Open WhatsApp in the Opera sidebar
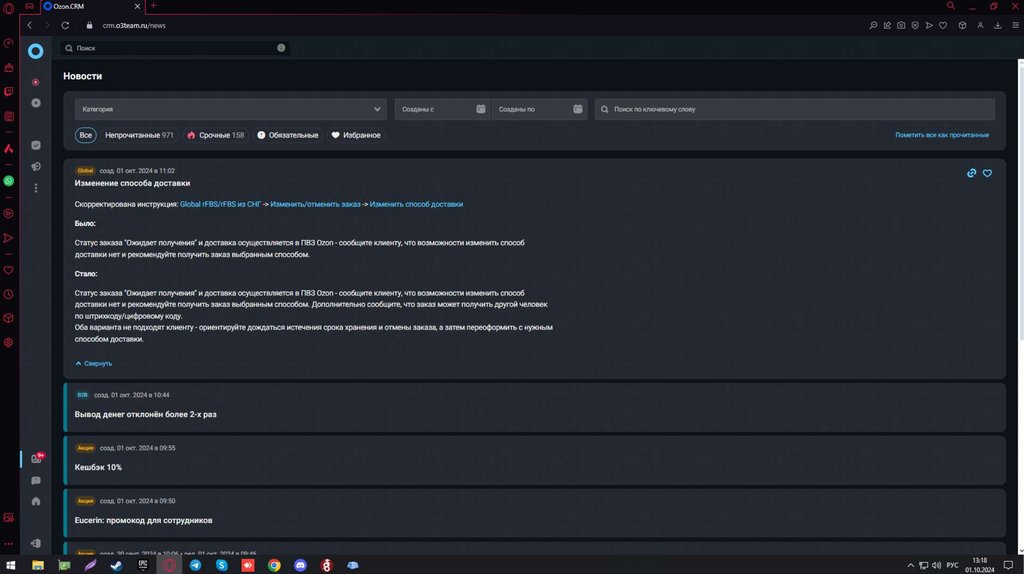1024x574 pixels. click(8, 181)
